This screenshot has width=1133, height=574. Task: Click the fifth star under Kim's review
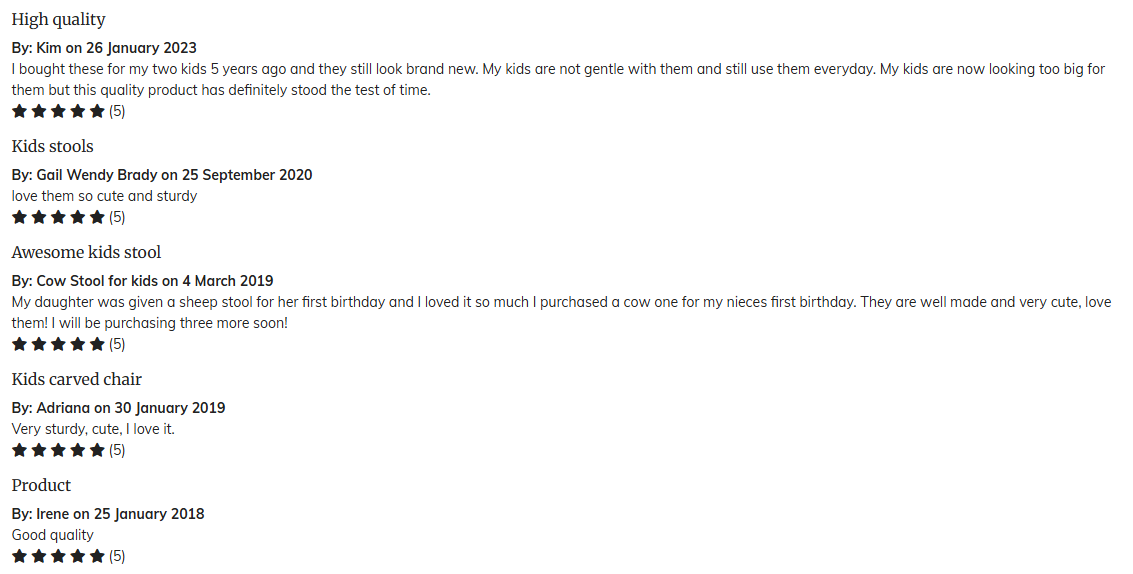pyautogui.click(x=97, y=111)
